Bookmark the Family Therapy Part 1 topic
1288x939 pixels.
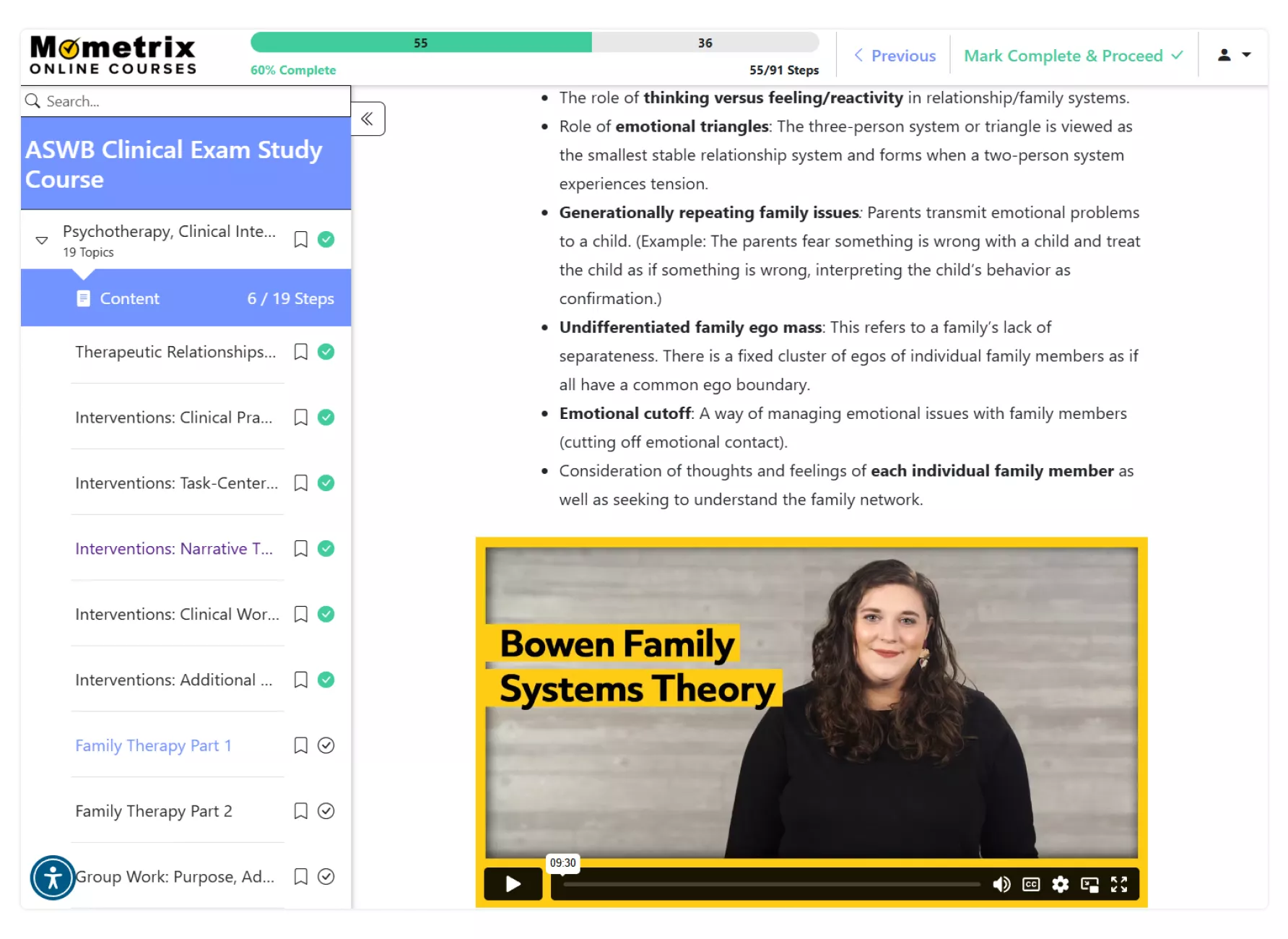[x=301, y=745]
